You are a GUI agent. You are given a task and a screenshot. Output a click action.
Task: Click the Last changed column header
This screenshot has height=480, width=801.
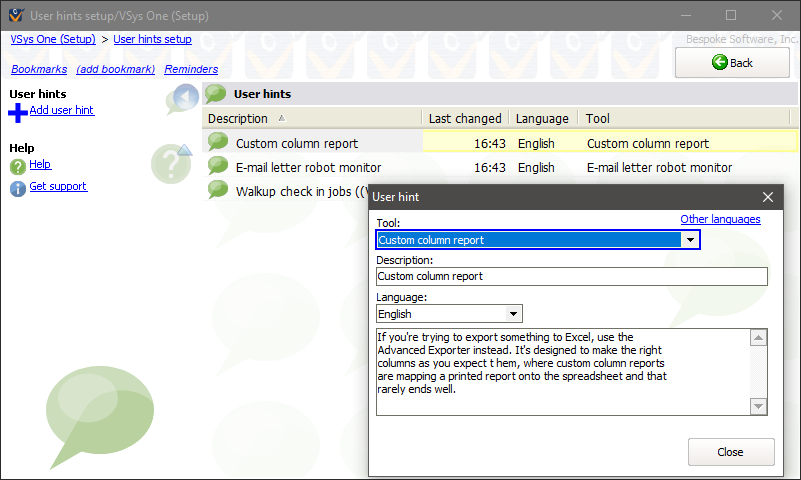tap(465, 118)
